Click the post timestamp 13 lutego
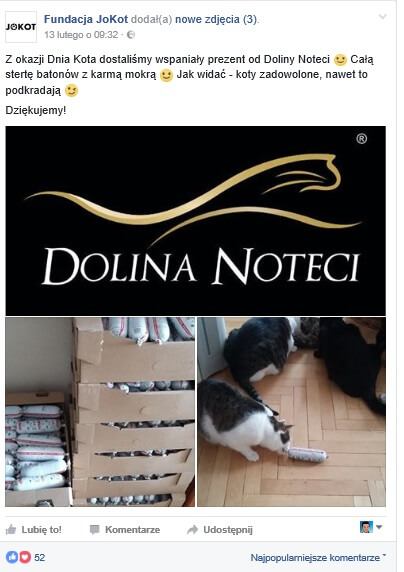 [81, 35]
